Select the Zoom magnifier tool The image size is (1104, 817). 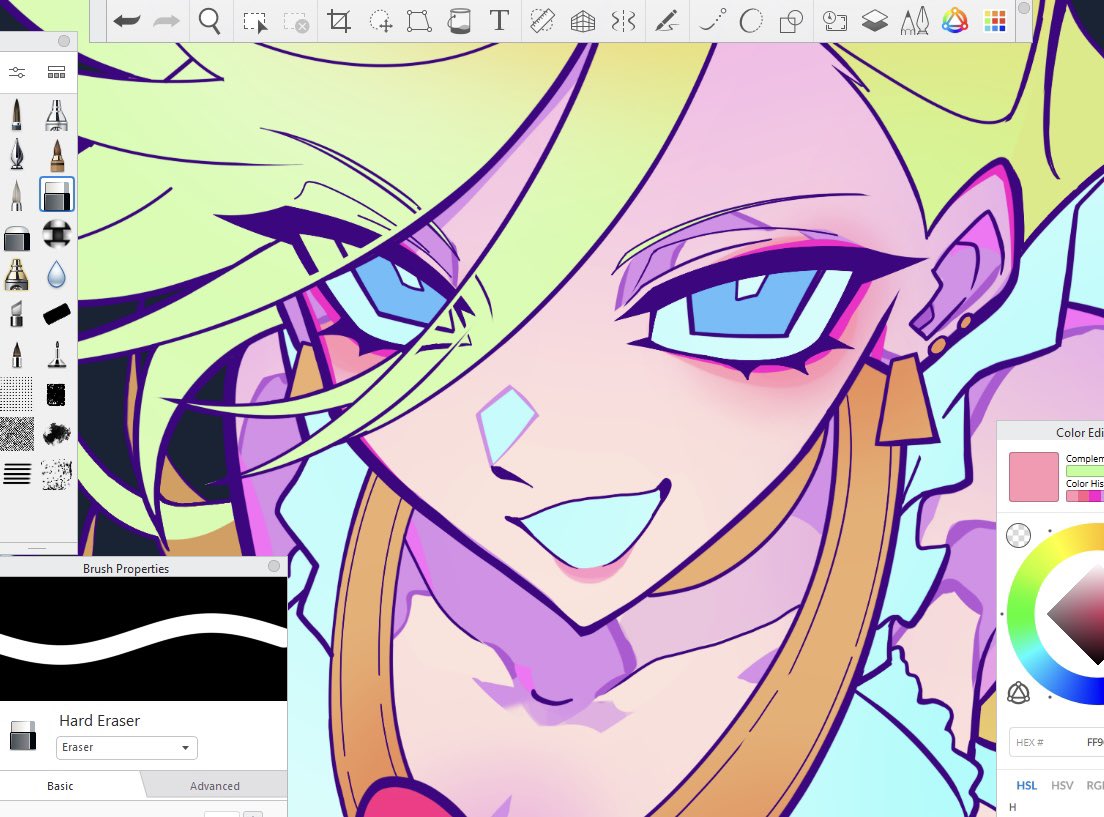[x=209, y=21]
